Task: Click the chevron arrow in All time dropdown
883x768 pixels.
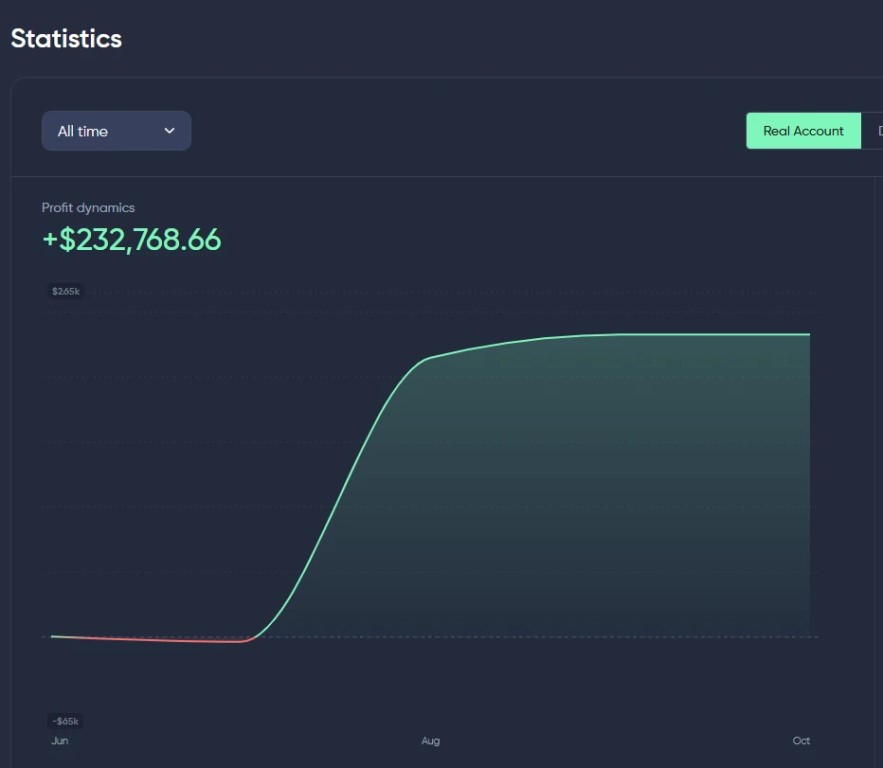Action: (170, 131)
